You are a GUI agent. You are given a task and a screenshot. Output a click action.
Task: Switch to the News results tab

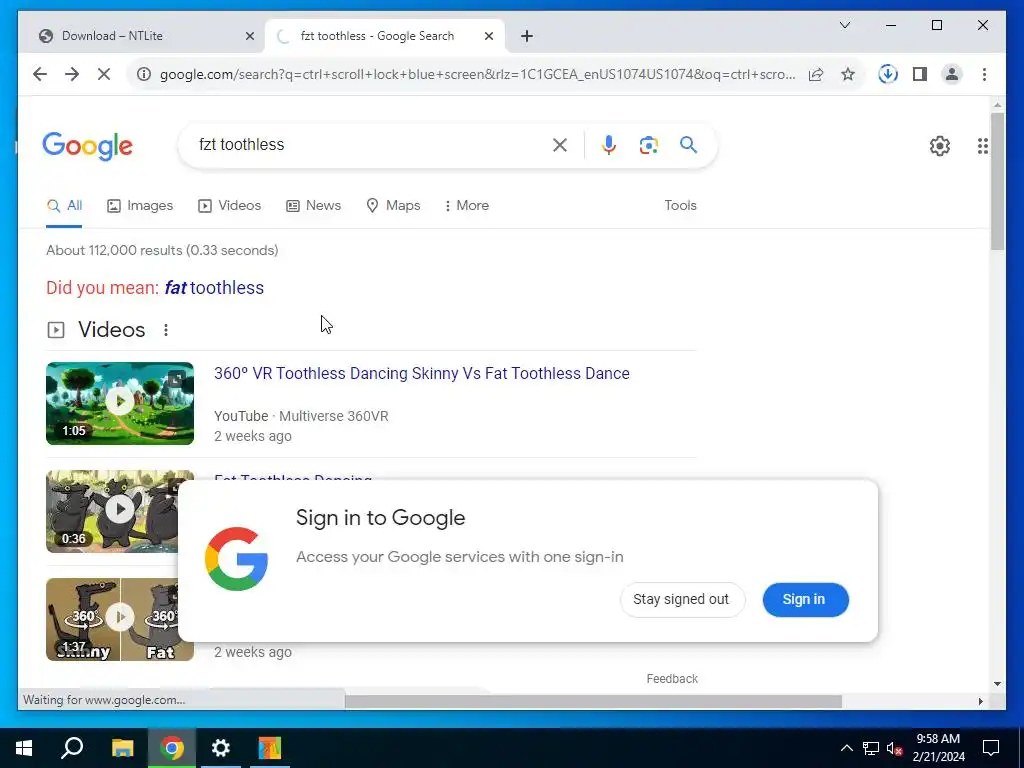click(313, 206)
